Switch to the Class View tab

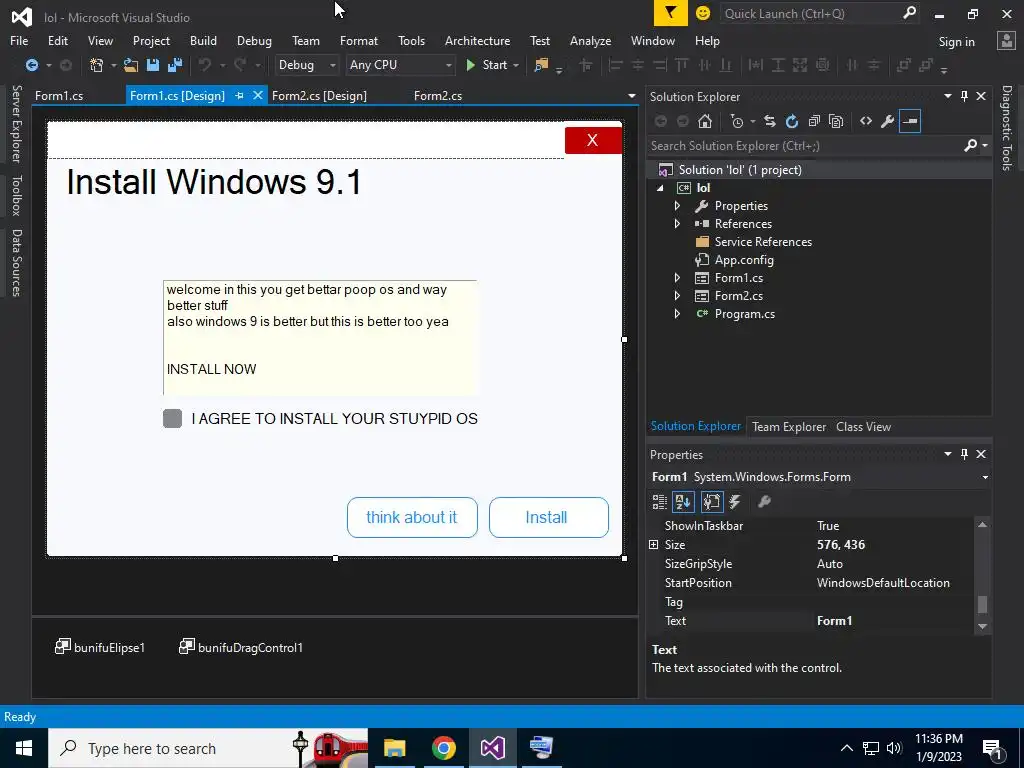pyautogui.click(x=863, y=426)
